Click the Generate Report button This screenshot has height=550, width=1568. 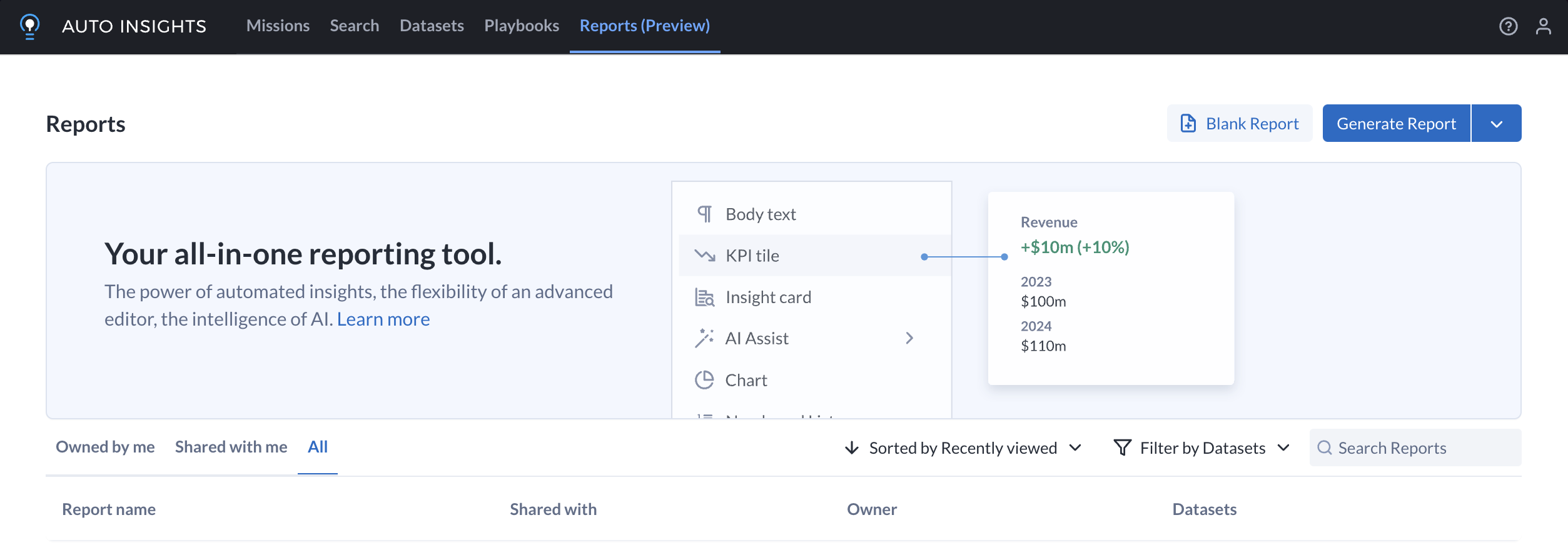click(1396, 124)
